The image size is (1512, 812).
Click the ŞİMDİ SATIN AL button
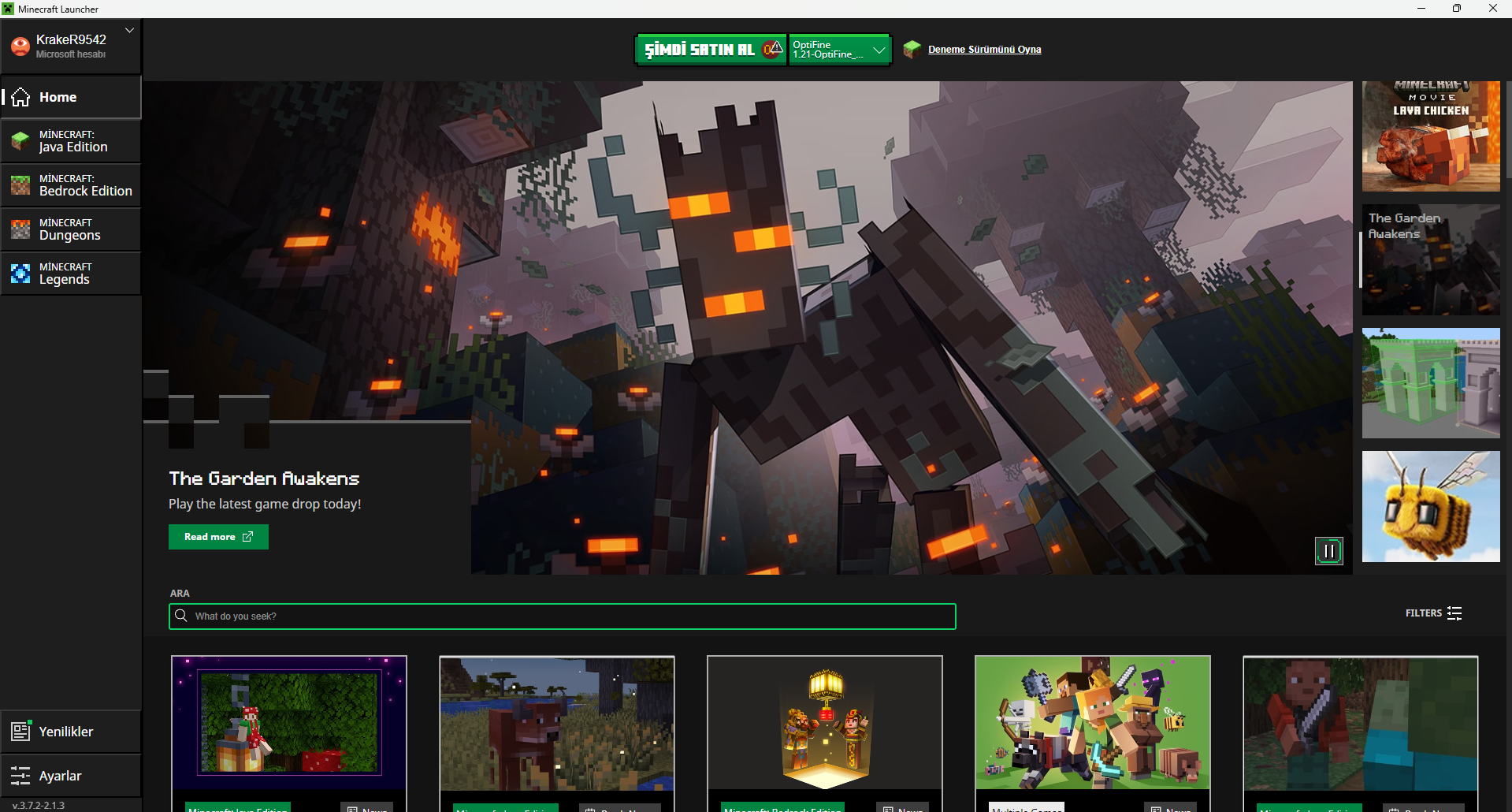[x=711, y=50]
